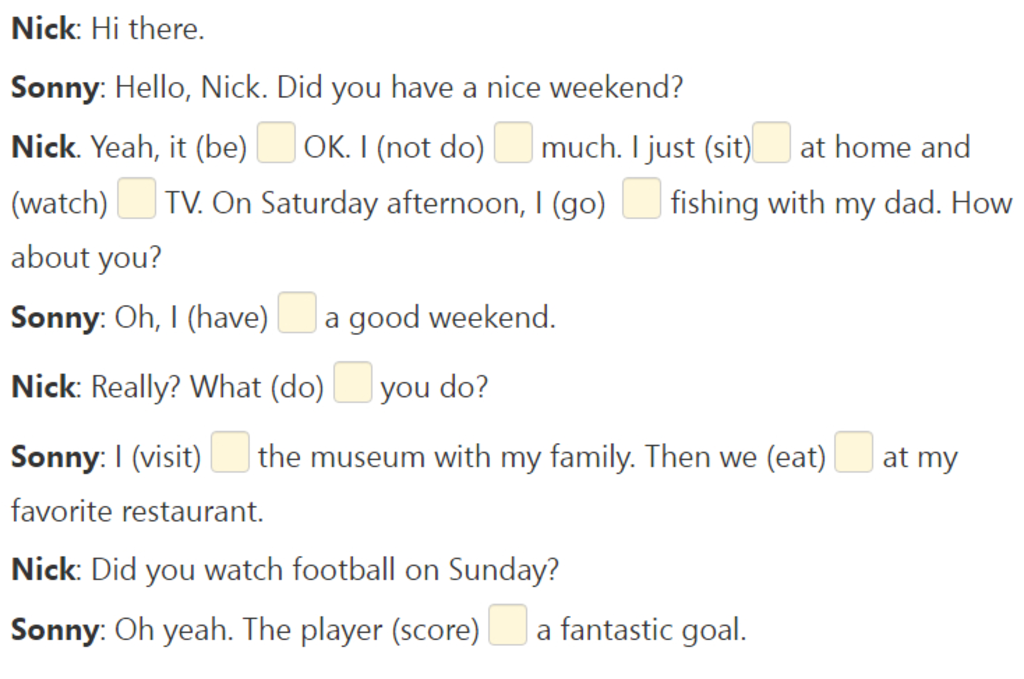This screenshot has width=1024, height=679.
Task: Select the blank after "I (not do)"
Action: click(x=513, y=142)
